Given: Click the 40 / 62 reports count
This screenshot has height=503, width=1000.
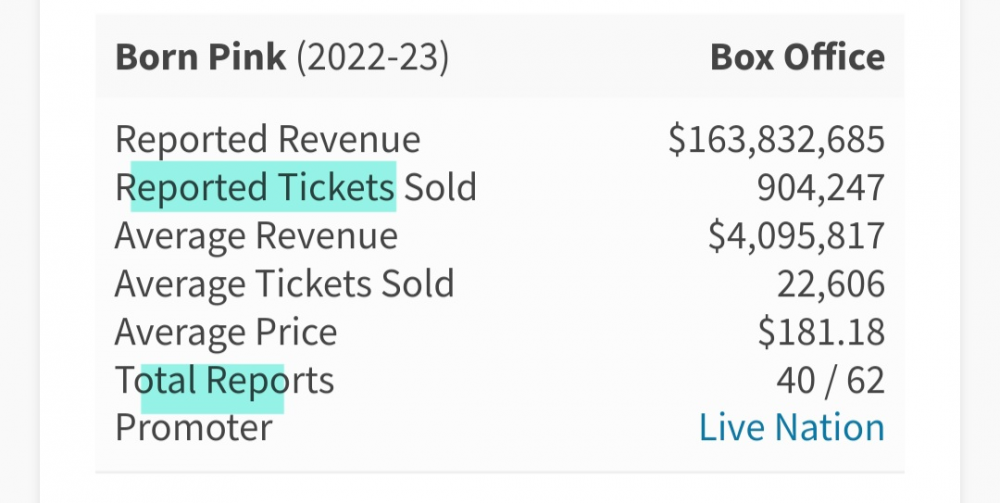Looking at the screenshot, I should tap(830, 381).
